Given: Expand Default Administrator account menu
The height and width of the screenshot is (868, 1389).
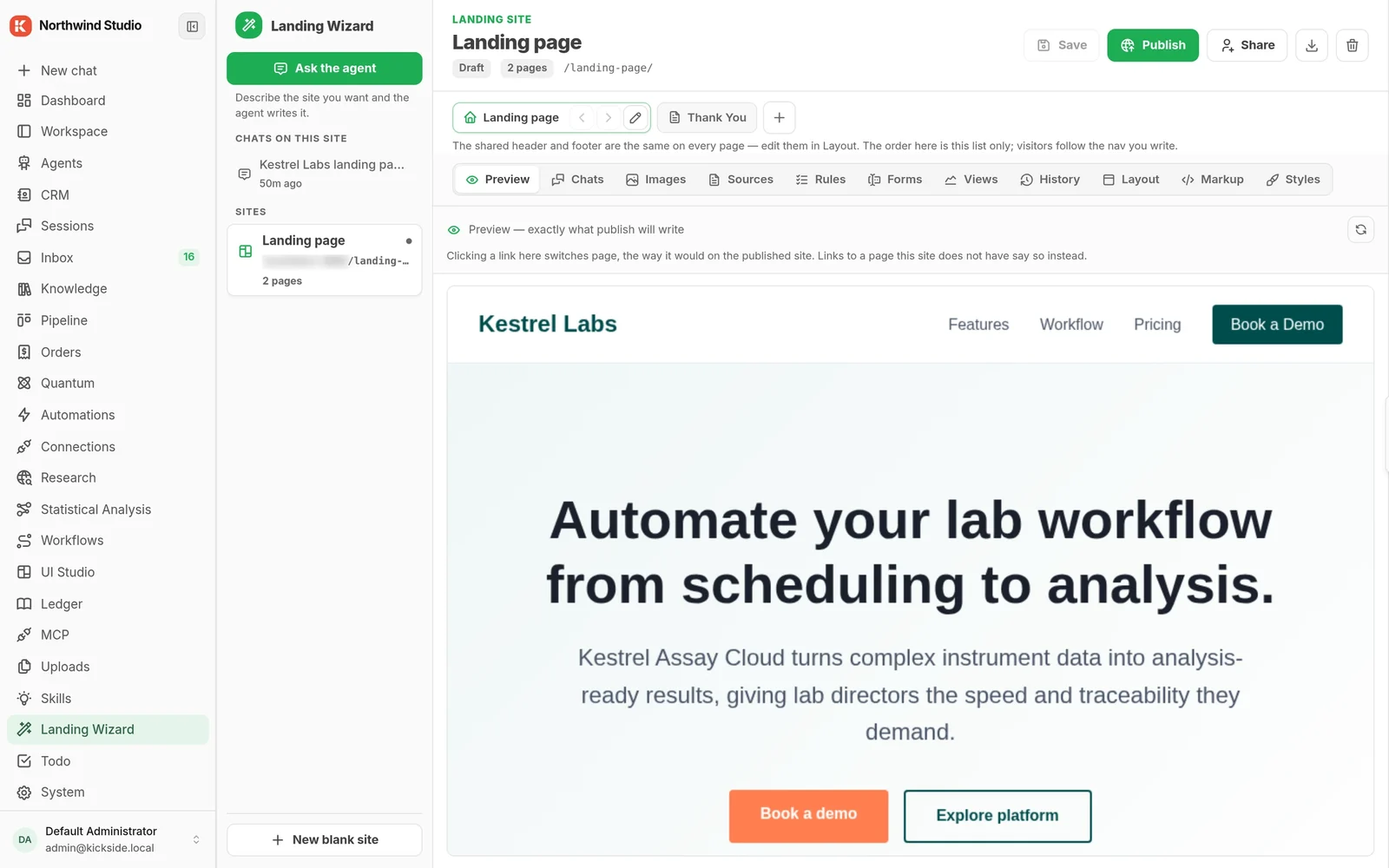Looking at the screenshot, I should coord(108,839).
